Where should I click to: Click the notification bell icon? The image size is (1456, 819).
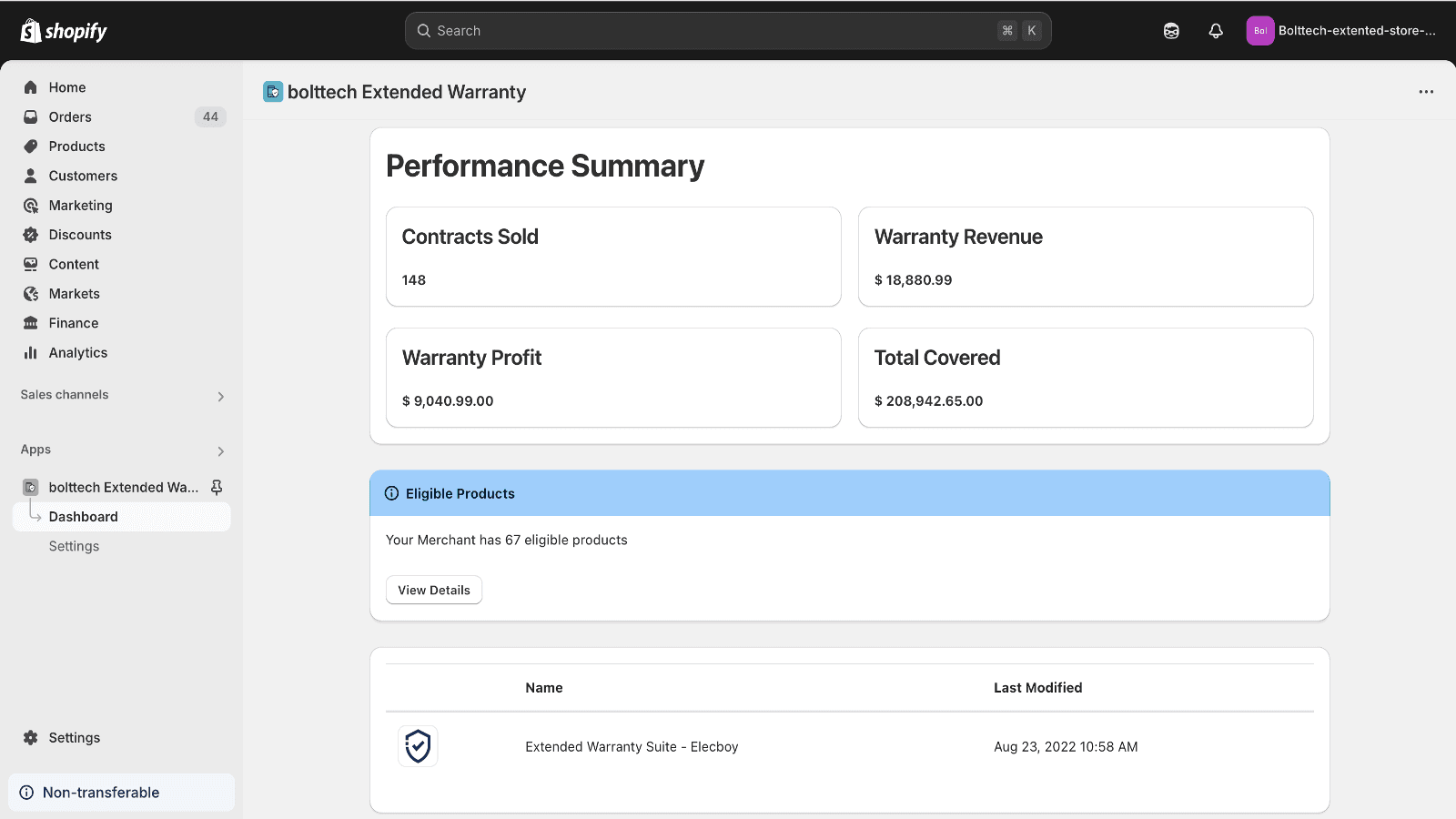tap(1216, 30)
